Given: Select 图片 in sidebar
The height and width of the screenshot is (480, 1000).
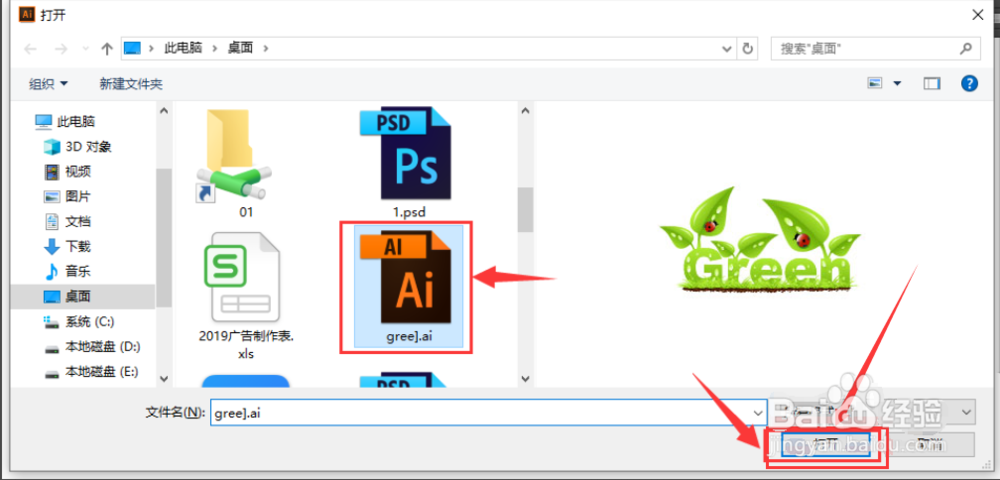Looking at the screenshot, I should click(x=68, y=196).
